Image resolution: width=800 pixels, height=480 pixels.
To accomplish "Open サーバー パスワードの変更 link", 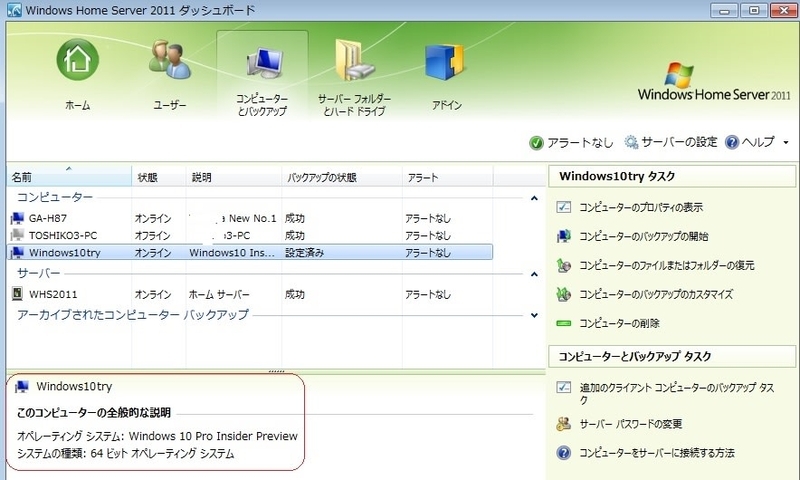I will [x=630, y=424].
